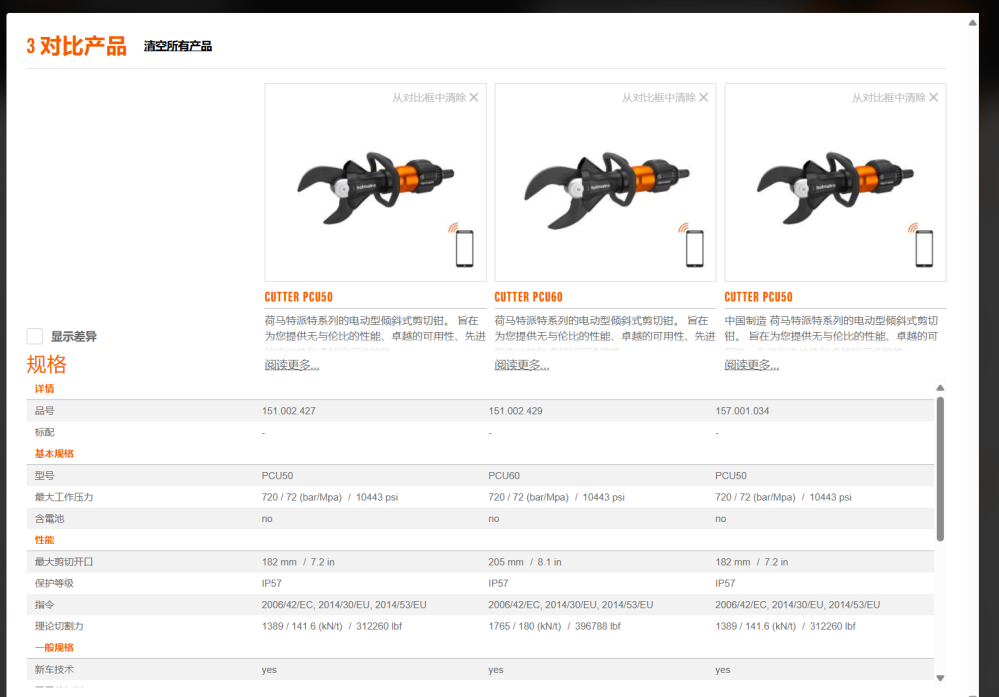Screen dimensions: 999x697
Task: Click the 品号 row label
Action: coord(45,411)
